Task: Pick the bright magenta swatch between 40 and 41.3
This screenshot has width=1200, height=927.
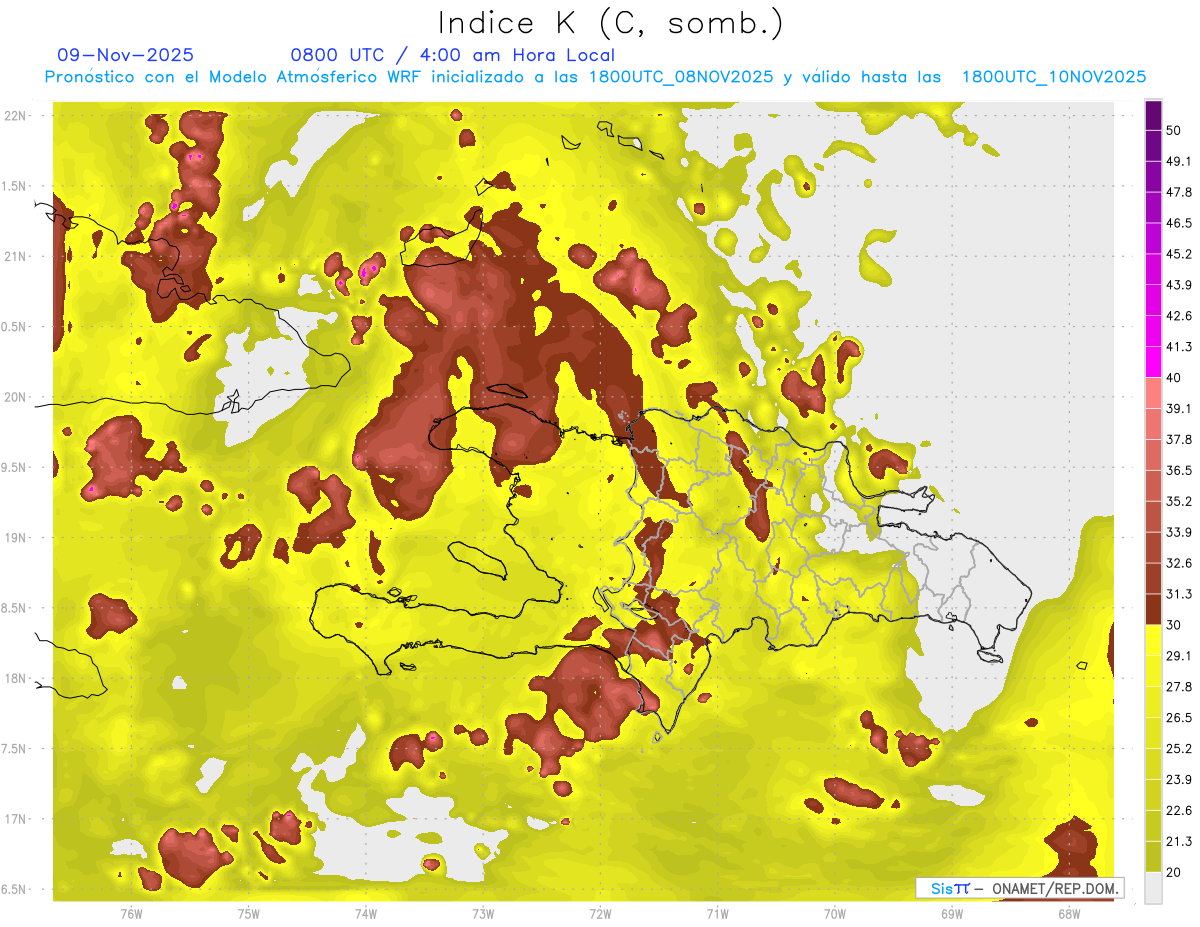Action: click(x=1153, y=362)
